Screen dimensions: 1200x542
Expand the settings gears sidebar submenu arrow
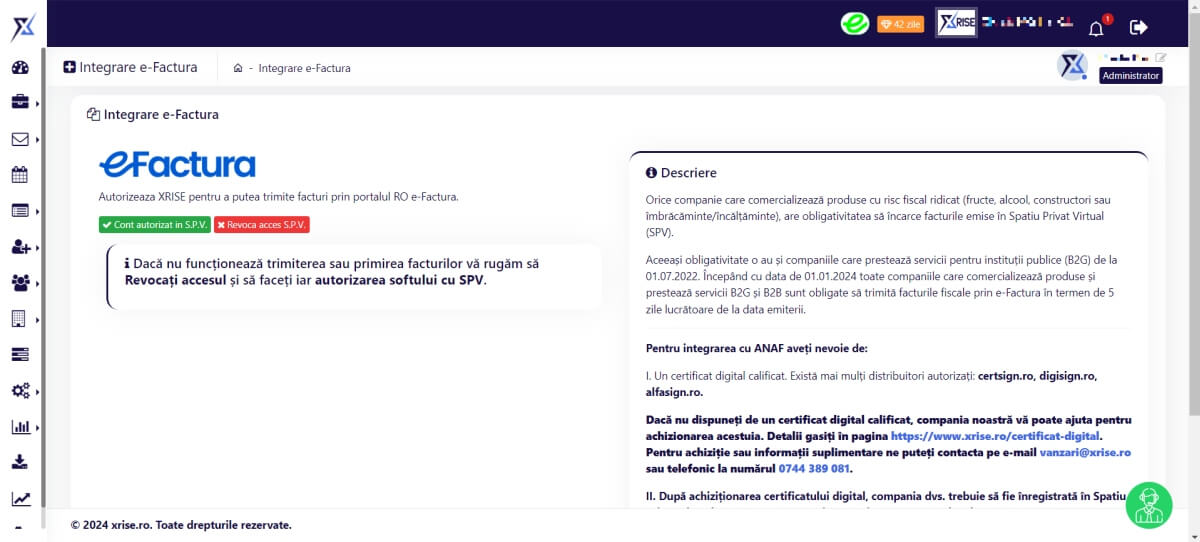[x=37, y=391]
